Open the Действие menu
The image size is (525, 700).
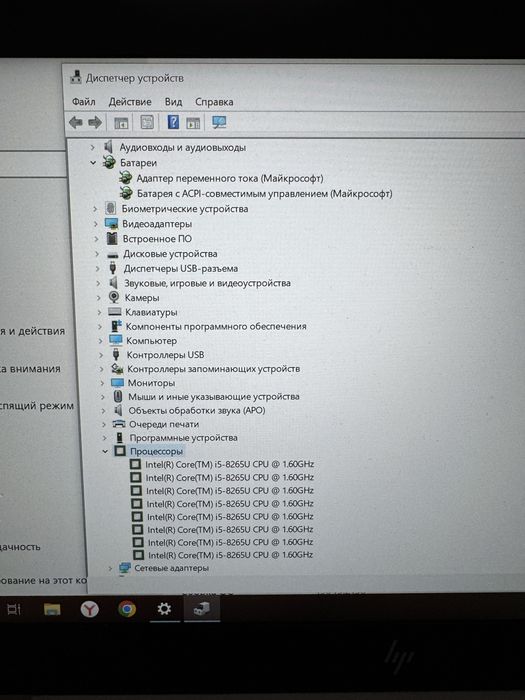[130, 102]
